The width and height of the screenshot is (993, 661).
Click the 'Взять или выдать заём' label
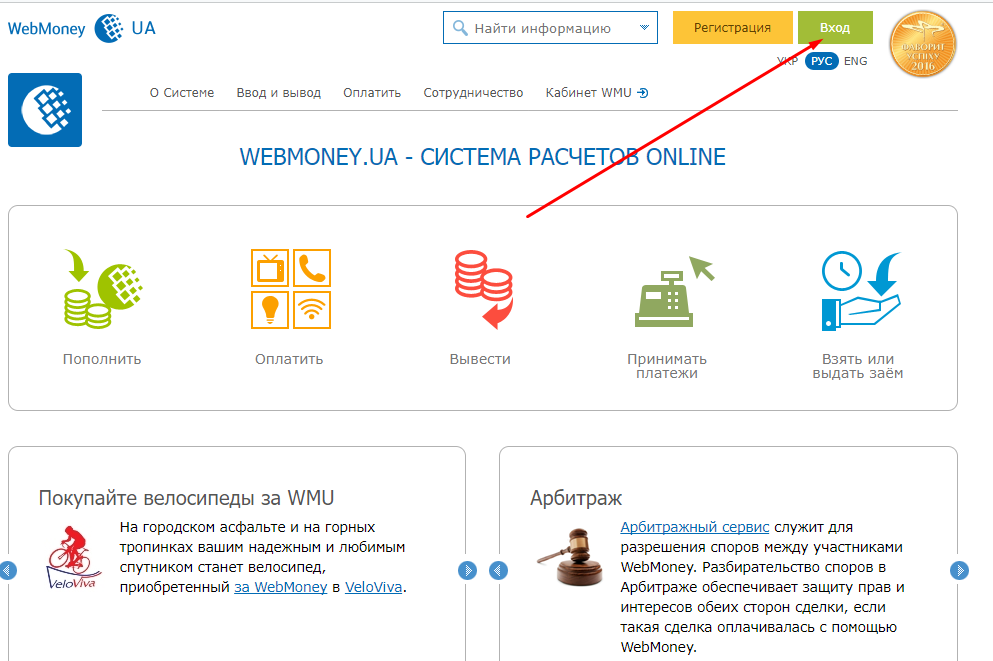pyautogui.click(x=858, y=366)
